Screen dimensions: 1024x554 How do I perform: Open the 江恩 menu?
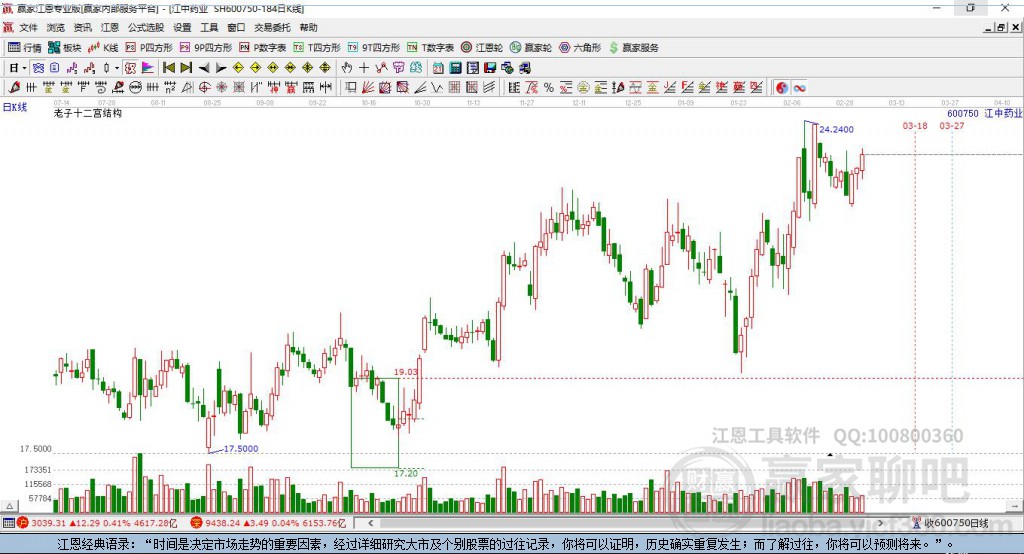coord(110,27)
